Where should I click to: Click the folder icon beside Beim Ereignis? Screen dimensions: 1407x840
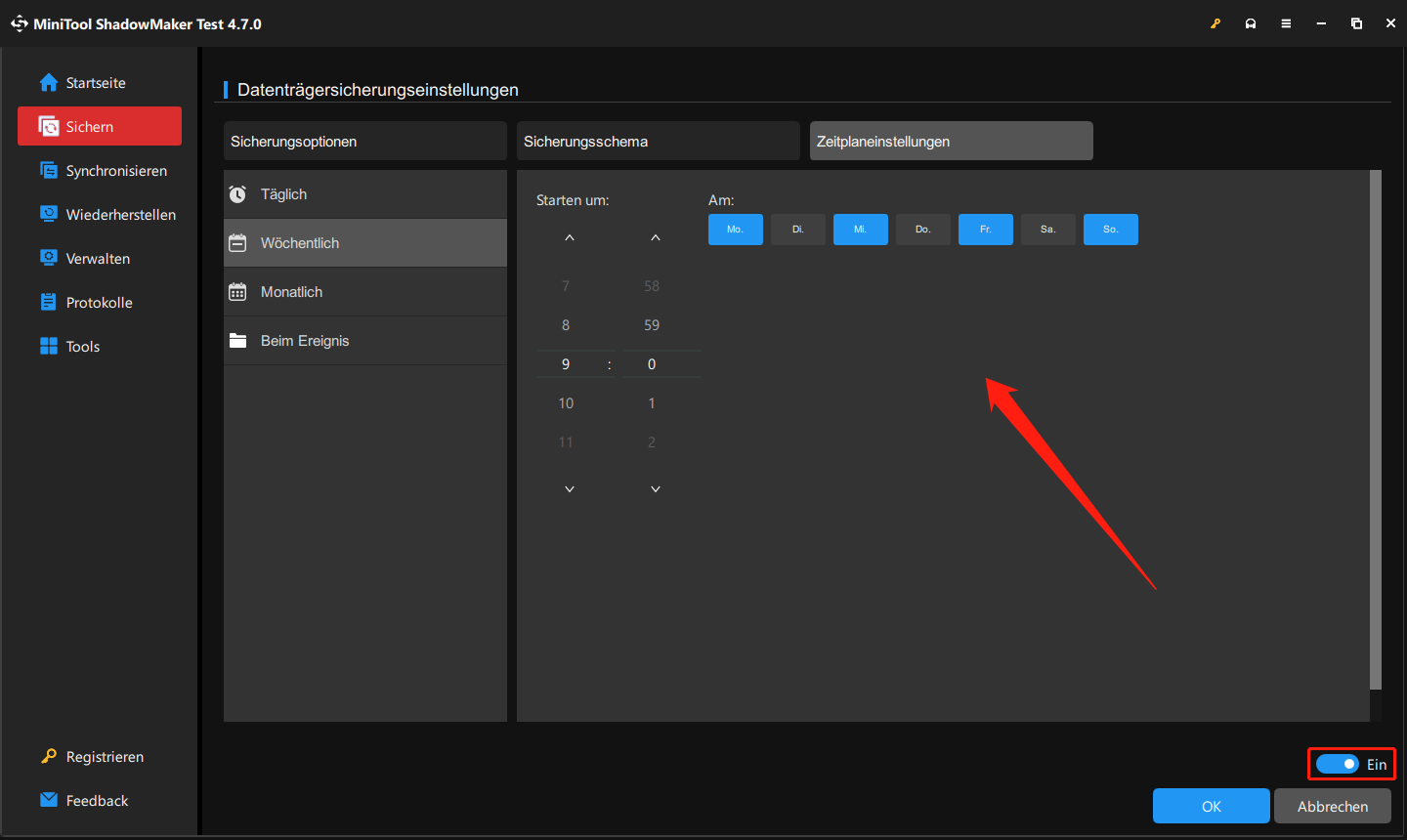click(237, 341)
